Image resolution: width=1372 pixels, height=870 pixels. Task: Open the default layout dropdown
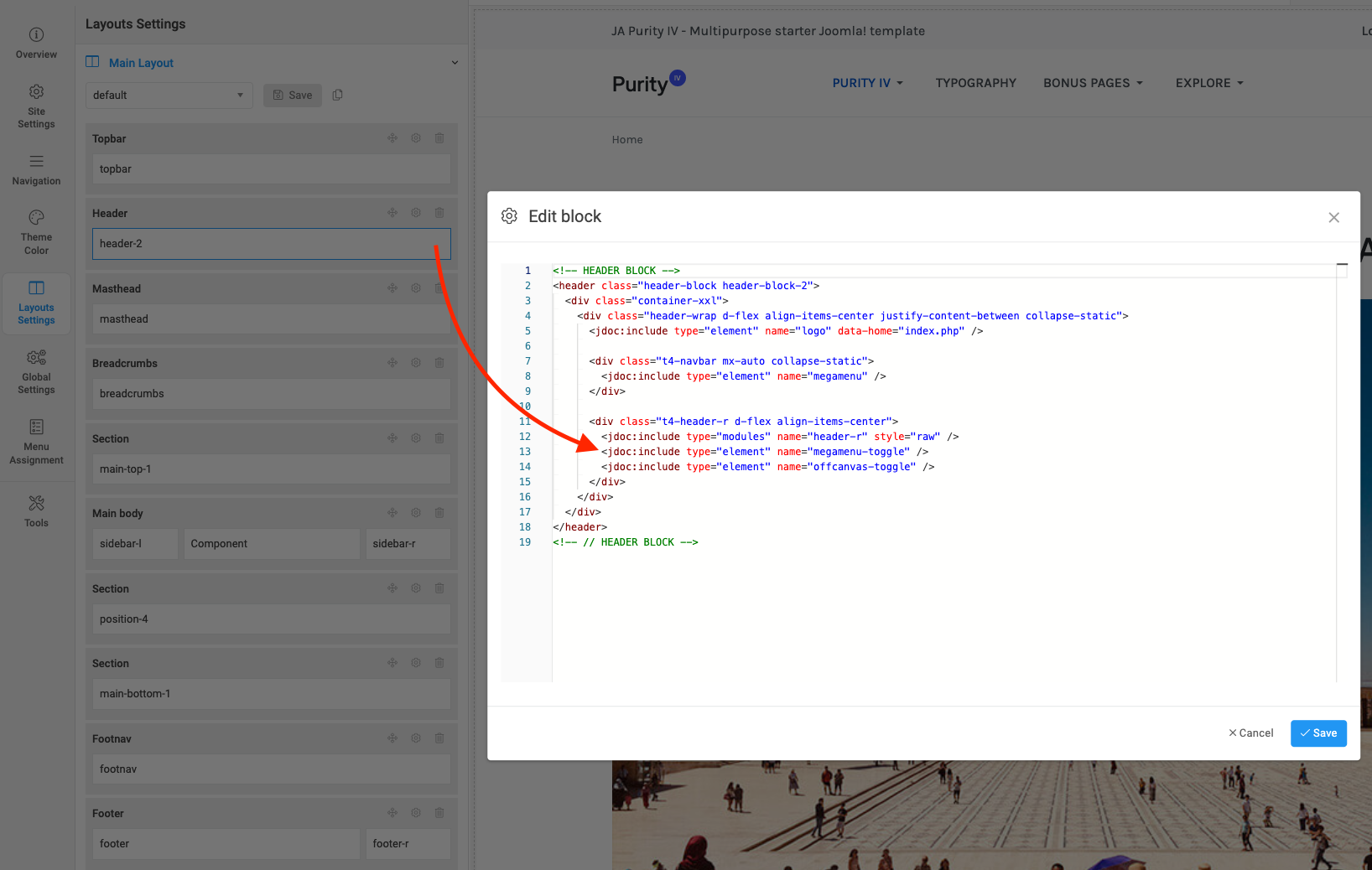point(169,95)
